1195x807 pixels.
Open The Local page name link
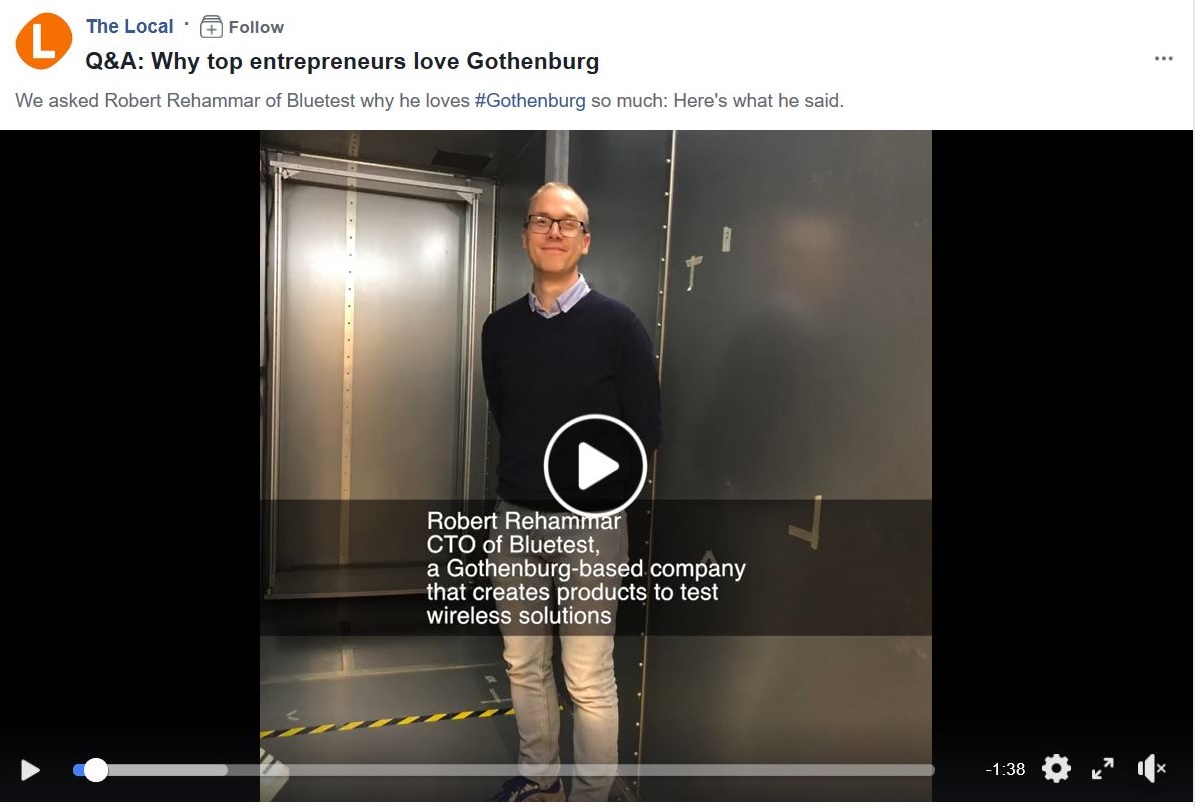click(130, 27)
